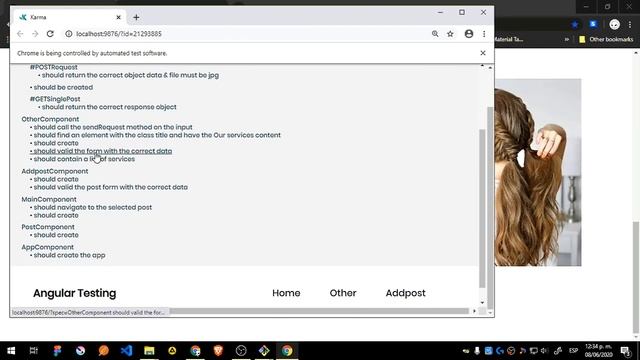Open 'should create' under AddpostComponent
Screen dimensions: 640x360
point(56,179)
